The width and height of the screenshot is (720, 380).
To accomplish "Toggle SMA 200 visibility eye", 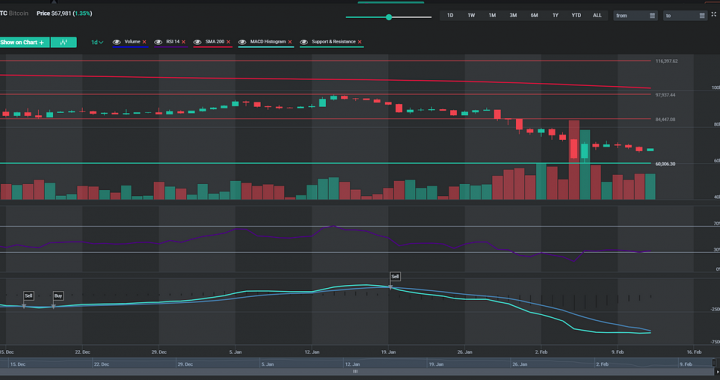I will pos(197,42).
